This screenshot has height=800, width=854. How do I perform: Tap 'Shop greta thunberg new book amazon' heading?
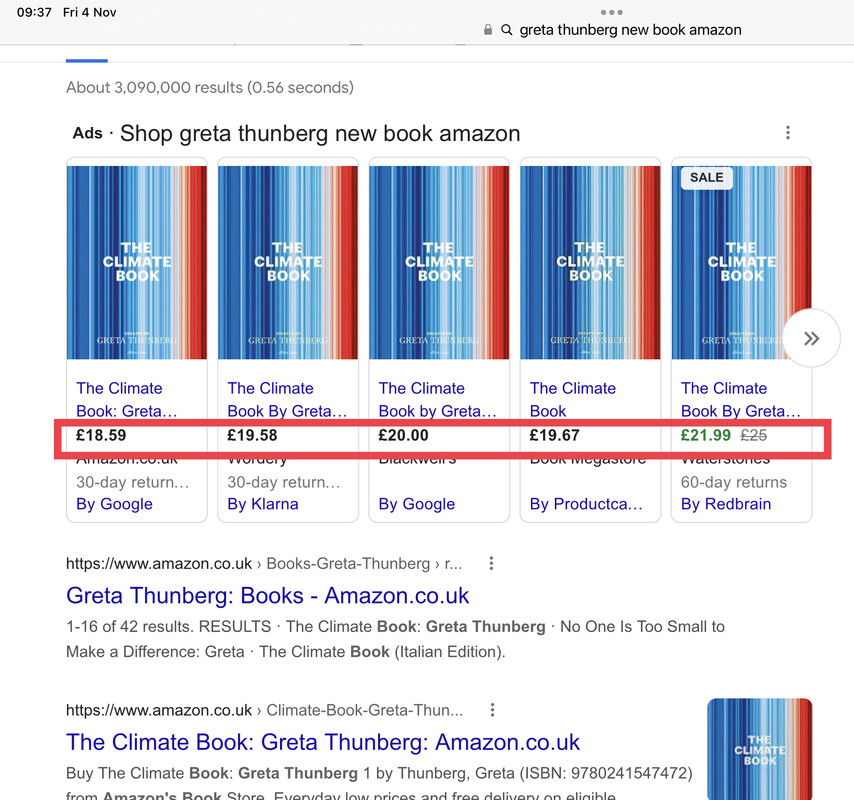(x=320, y=133)
